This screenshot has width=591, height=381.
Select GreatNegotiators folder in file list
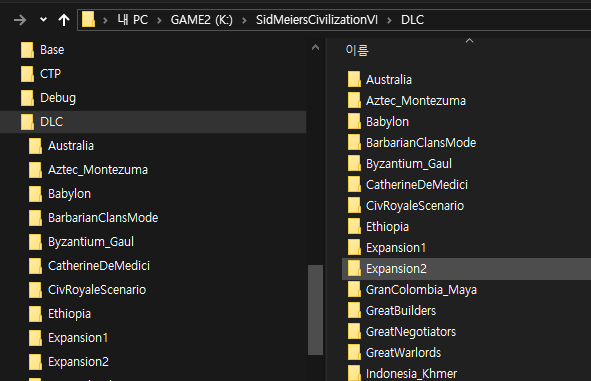(411, 332)
